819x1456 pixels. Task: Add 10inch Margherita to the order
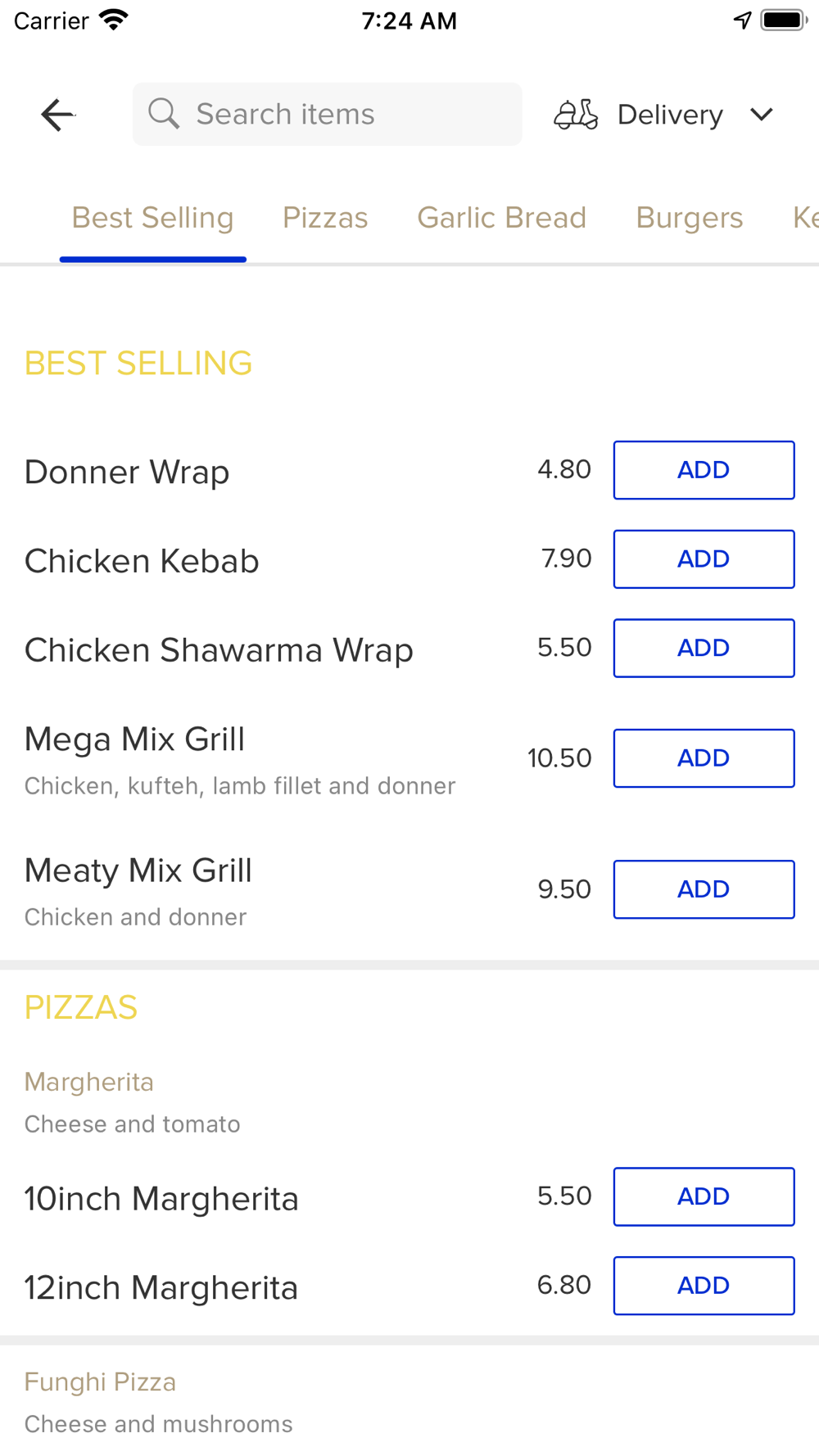pyautogui.click(x=704, y=1196)
